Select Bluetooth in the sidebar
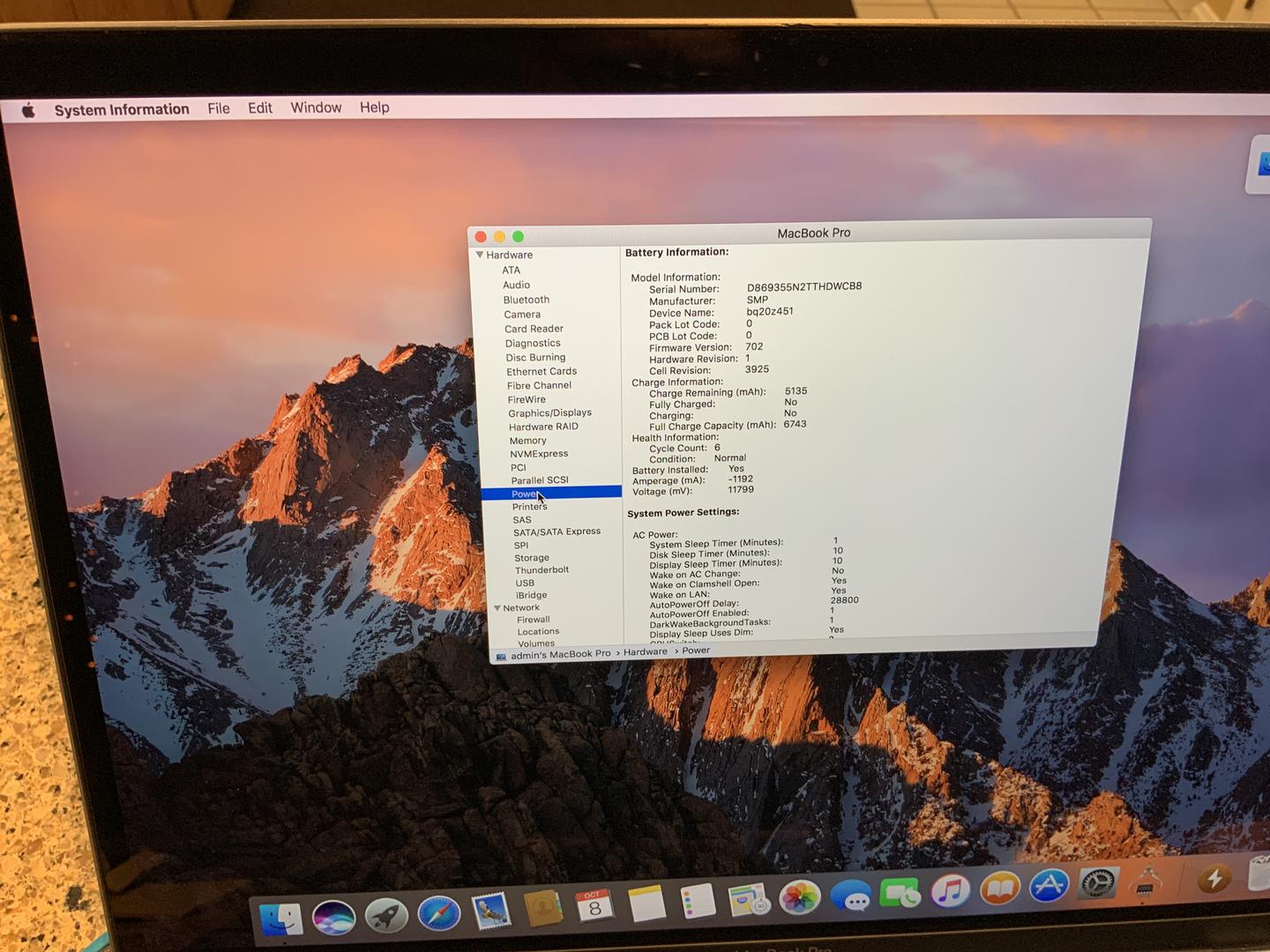1270x952 pixels. pyautogui.click(x=527, y=300)
